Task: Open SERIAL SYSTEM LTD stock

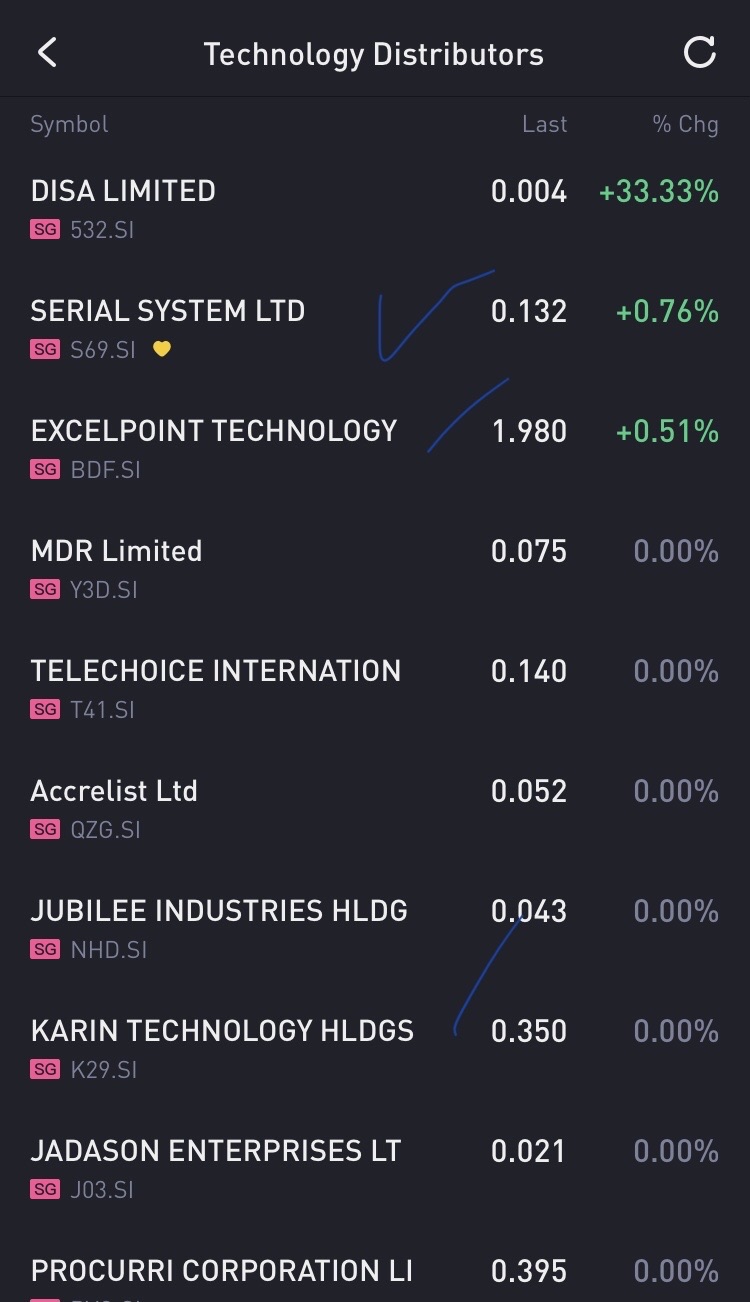Action: (168, 311)
